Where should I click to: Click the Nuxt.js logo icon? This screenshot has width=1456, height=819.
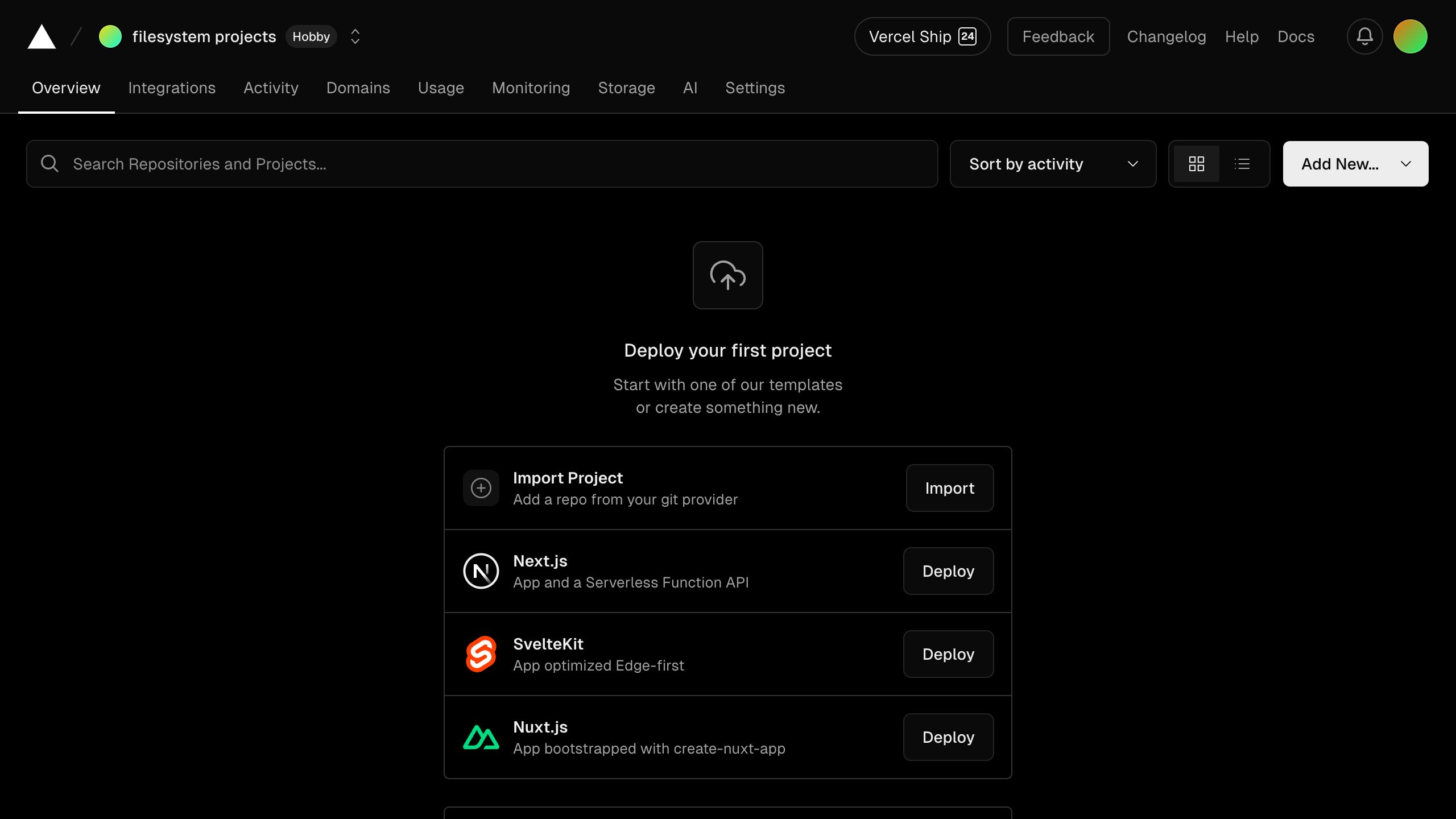click(x=481, y=737)
